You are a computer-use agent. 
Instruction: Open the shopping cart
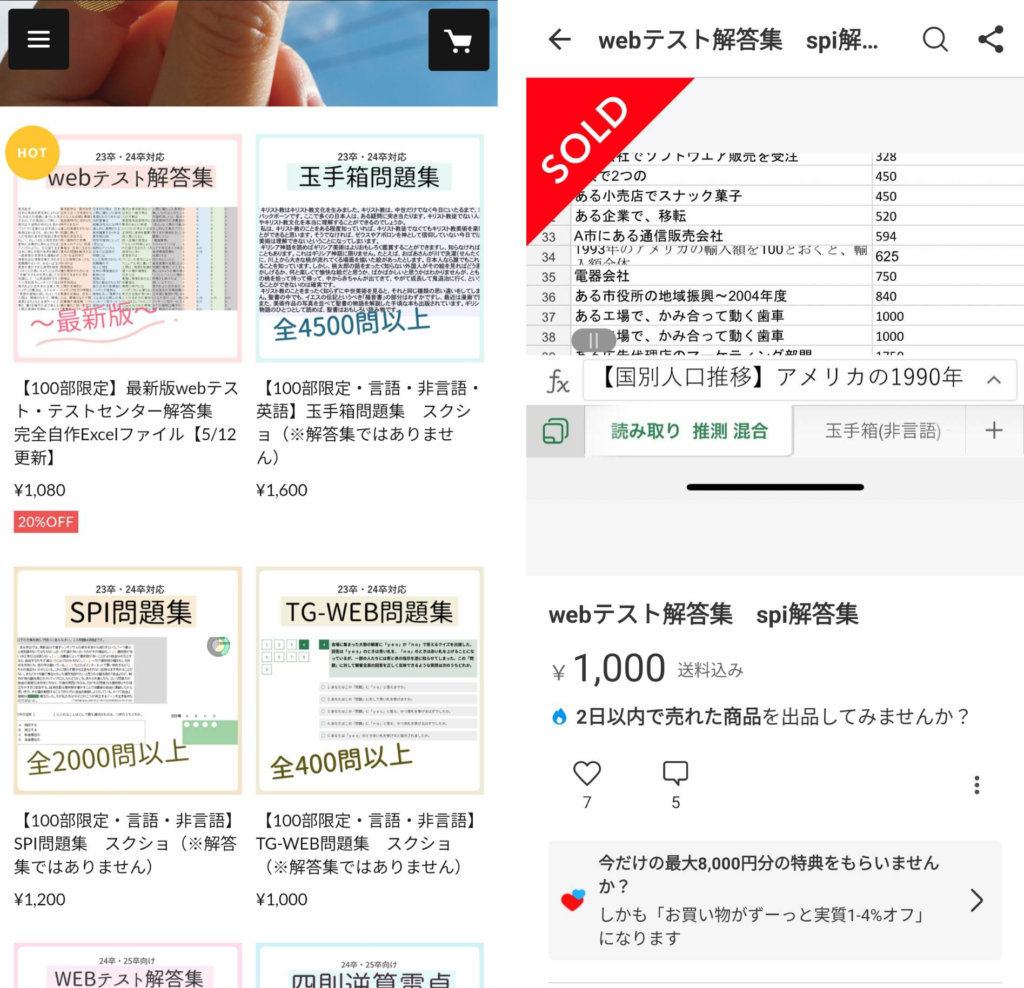(458, 40)
